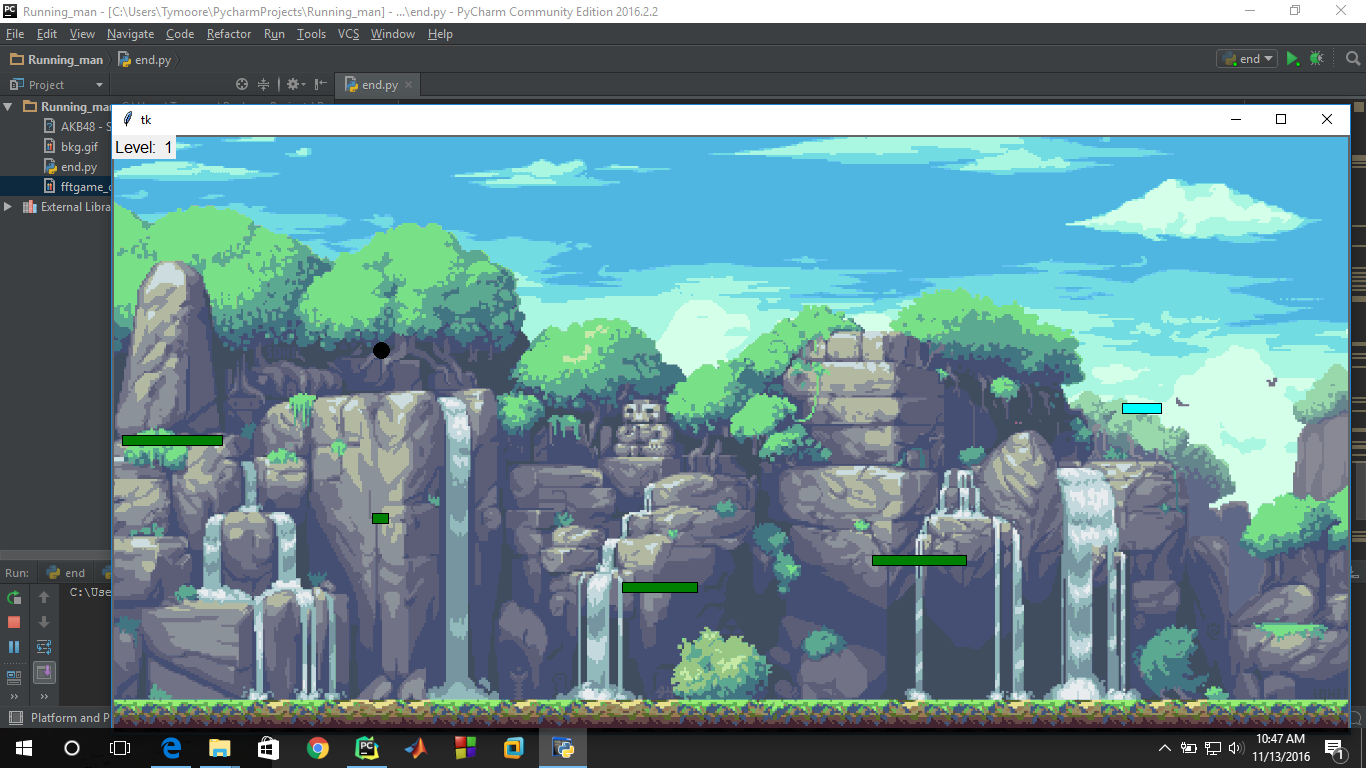Select the AKB48 file in project tree
The width and height of the screenshot is (1366, 768).
pos(78,127)
